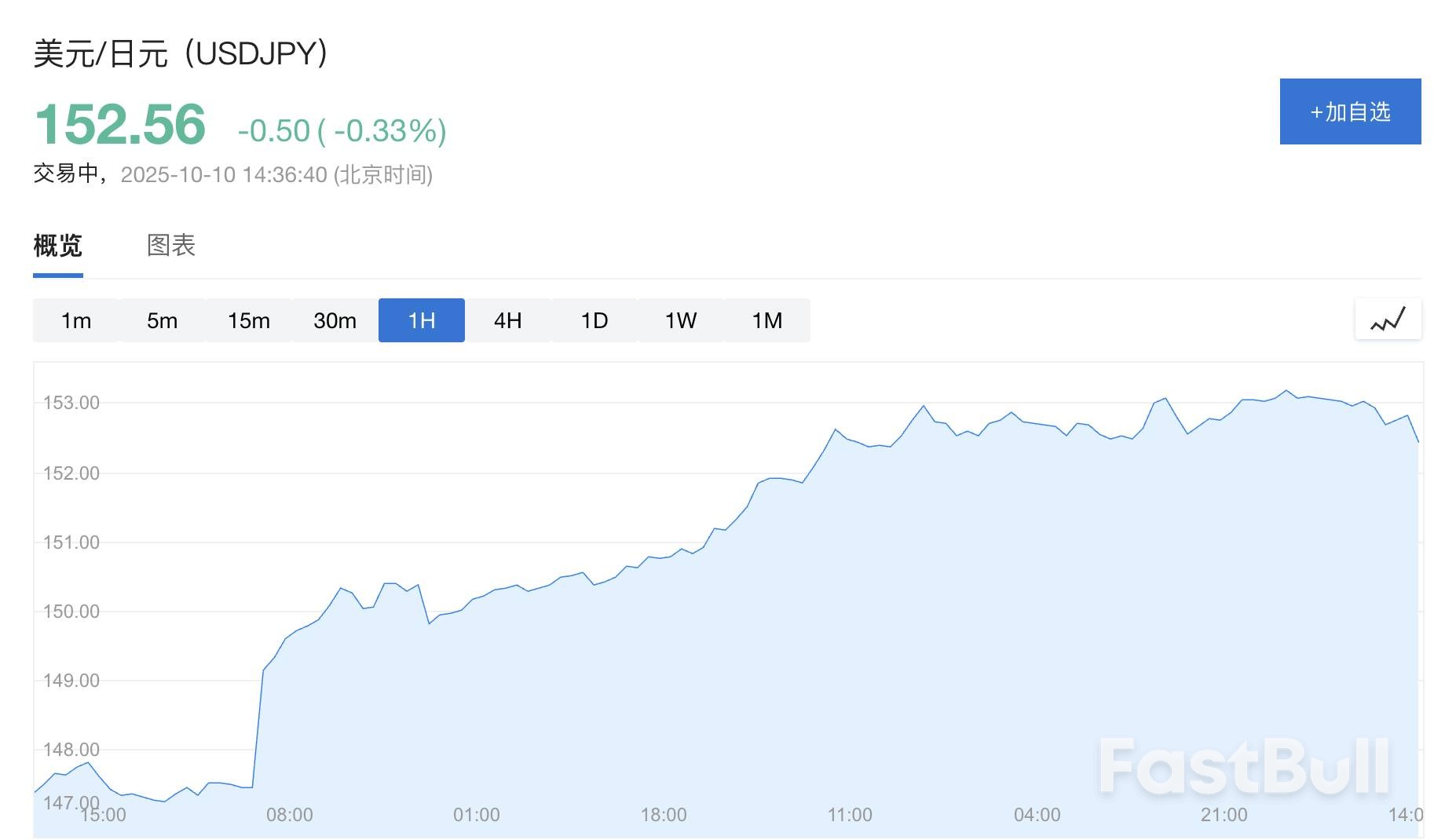Open the 图表 chart tab
The height and width of the screenshot is (840, 1434).
point(170,246)
